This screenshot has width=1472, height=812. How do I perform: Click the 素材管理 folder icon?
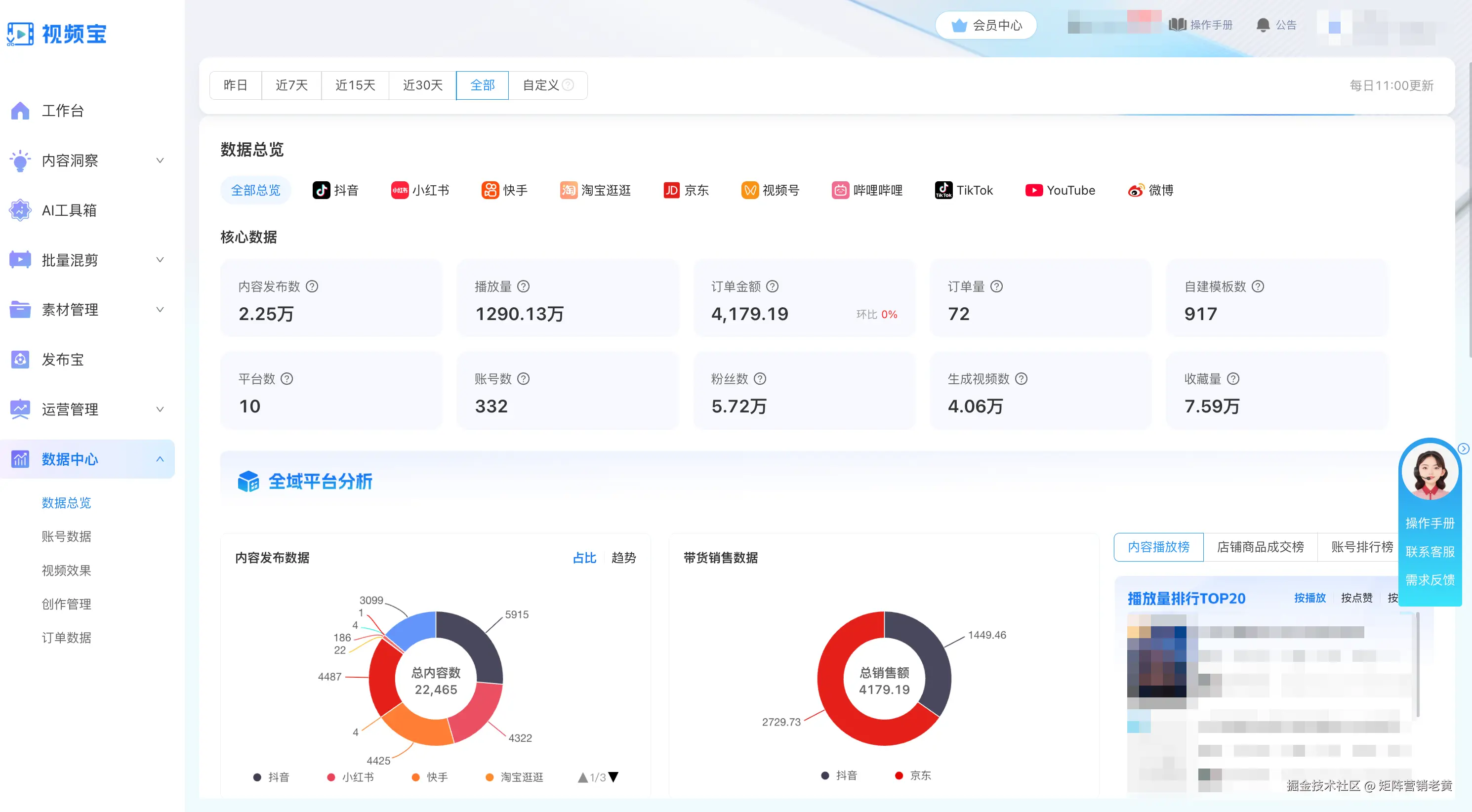20,310
